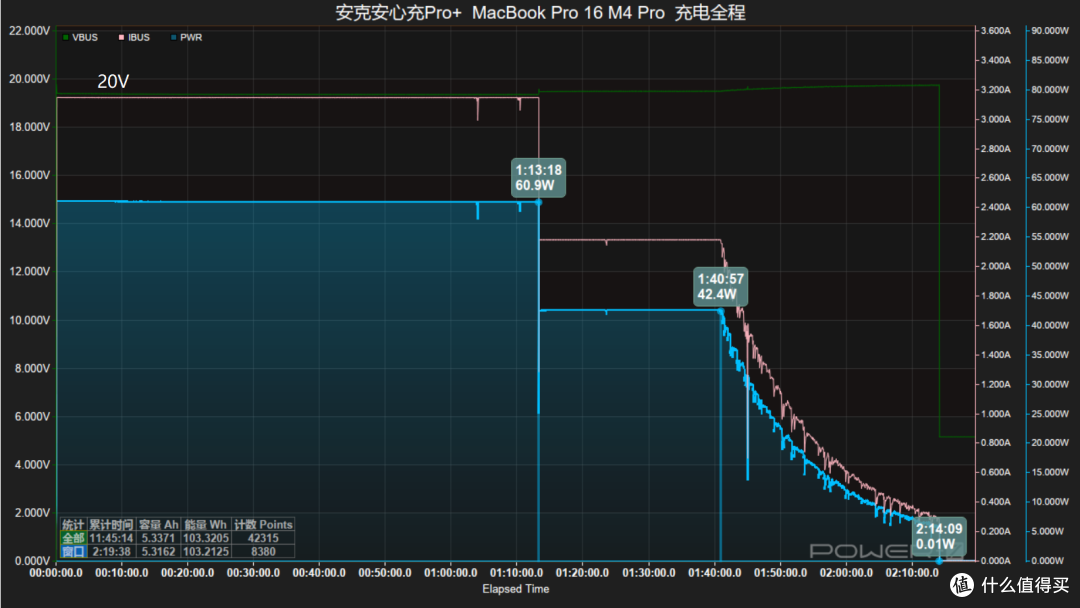Screen dimensions: 1080x608
Task: Click the blue PWR legend color square
Action: coord(174,38)
